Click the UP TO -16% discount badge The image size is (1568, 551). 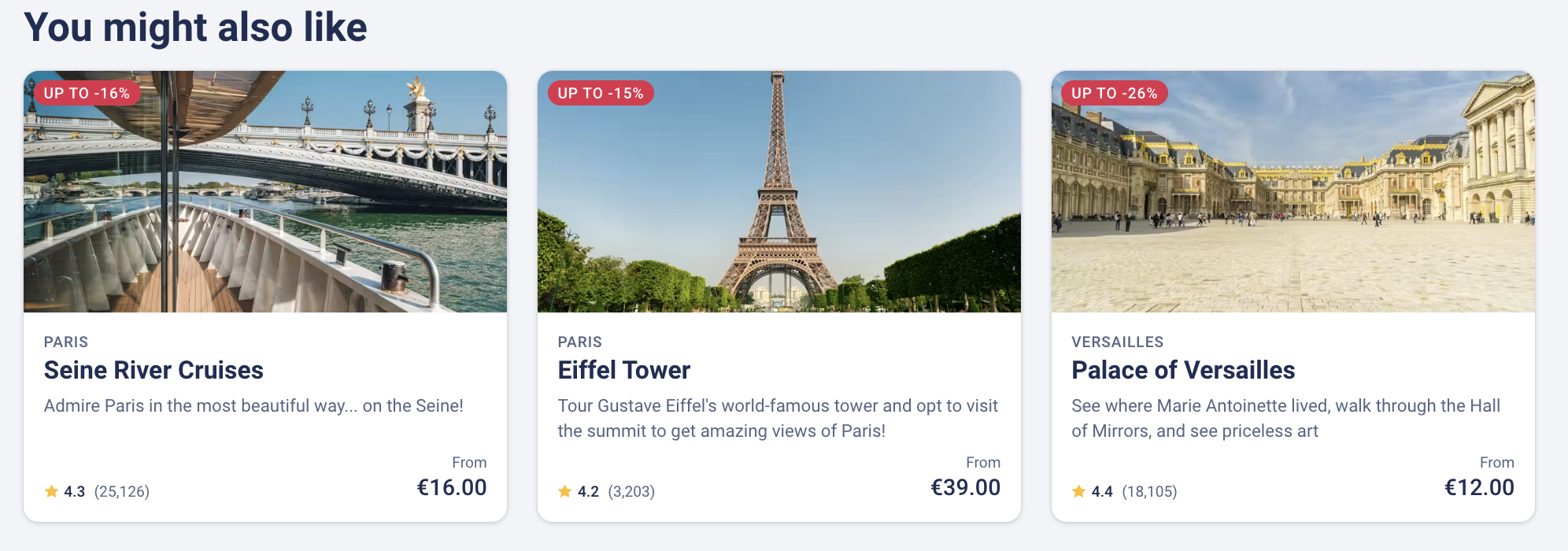(x=87, y=93)
